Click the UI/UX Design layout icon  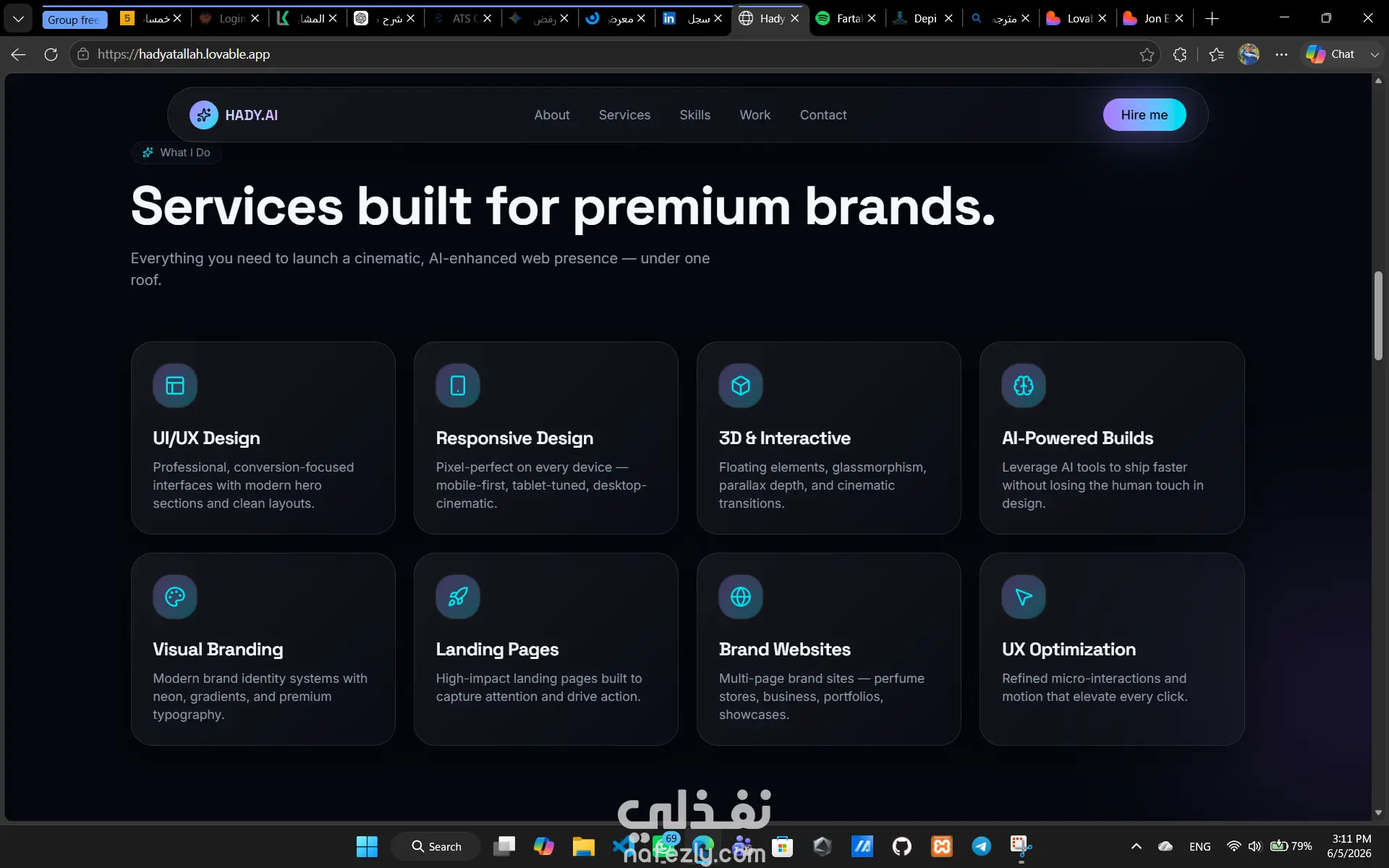pos(175,386)
